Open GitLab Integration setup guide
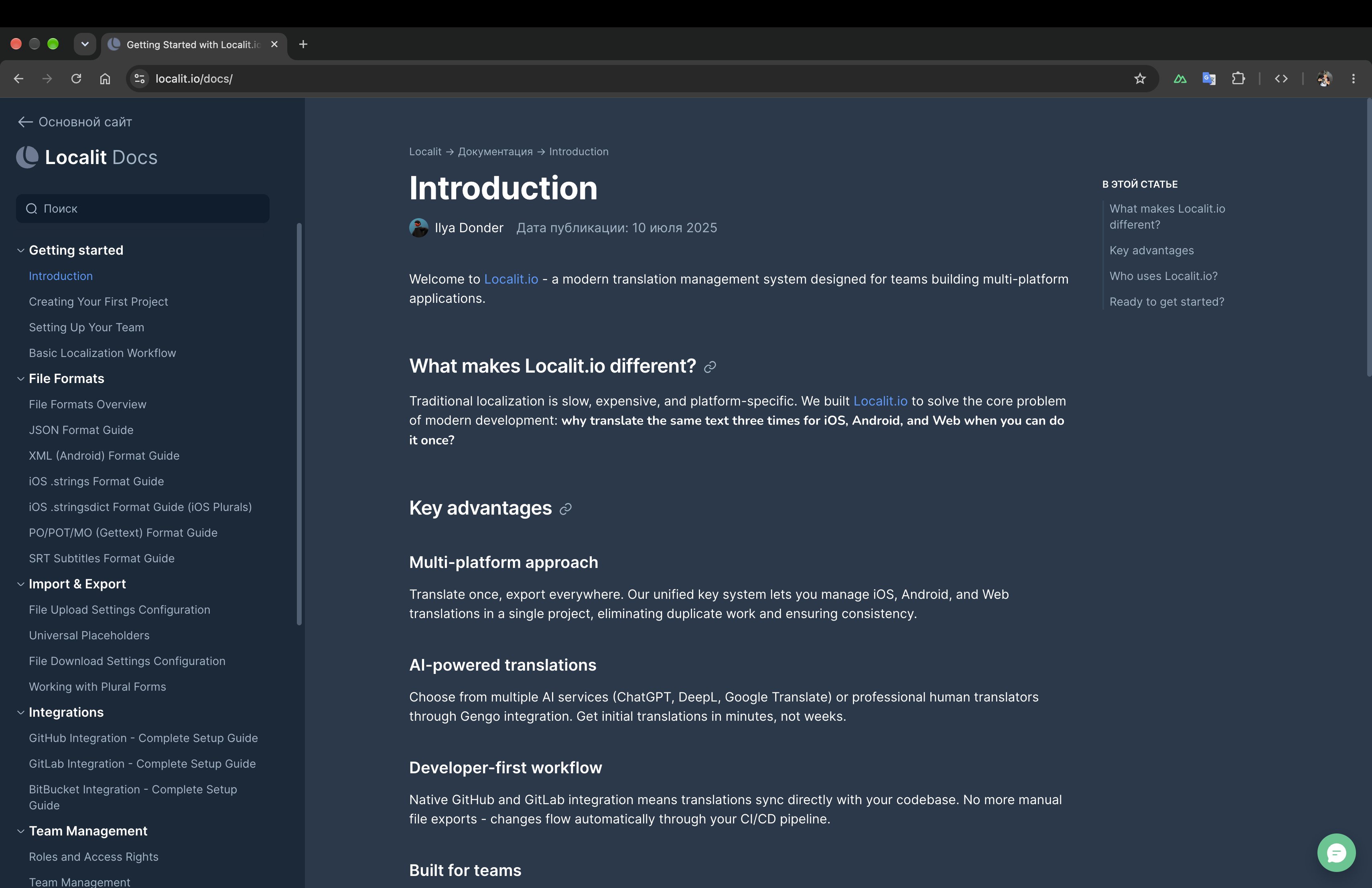Viewport: 1372px width, 888px height. coord(142,764)
